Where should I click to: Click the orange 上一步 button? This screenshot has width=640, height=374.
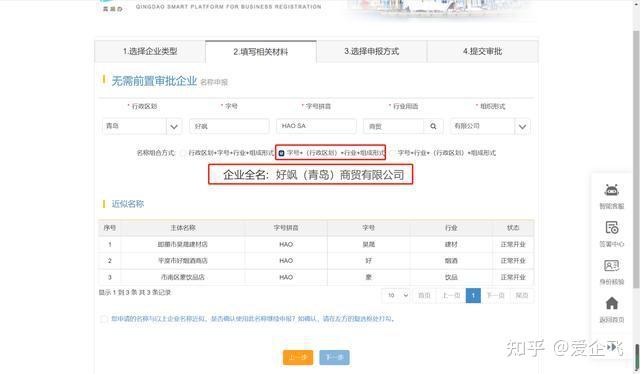(x=298, y=357)
